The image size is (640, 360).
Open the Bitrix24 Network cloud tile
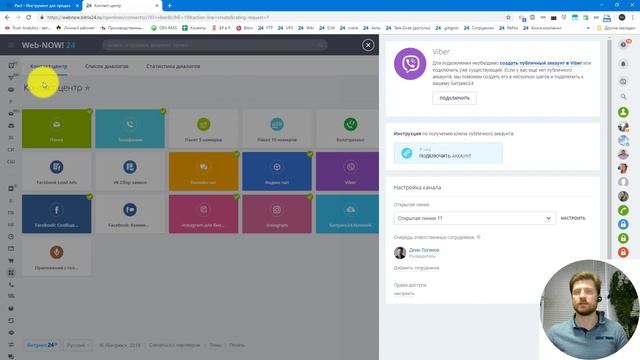347,214
